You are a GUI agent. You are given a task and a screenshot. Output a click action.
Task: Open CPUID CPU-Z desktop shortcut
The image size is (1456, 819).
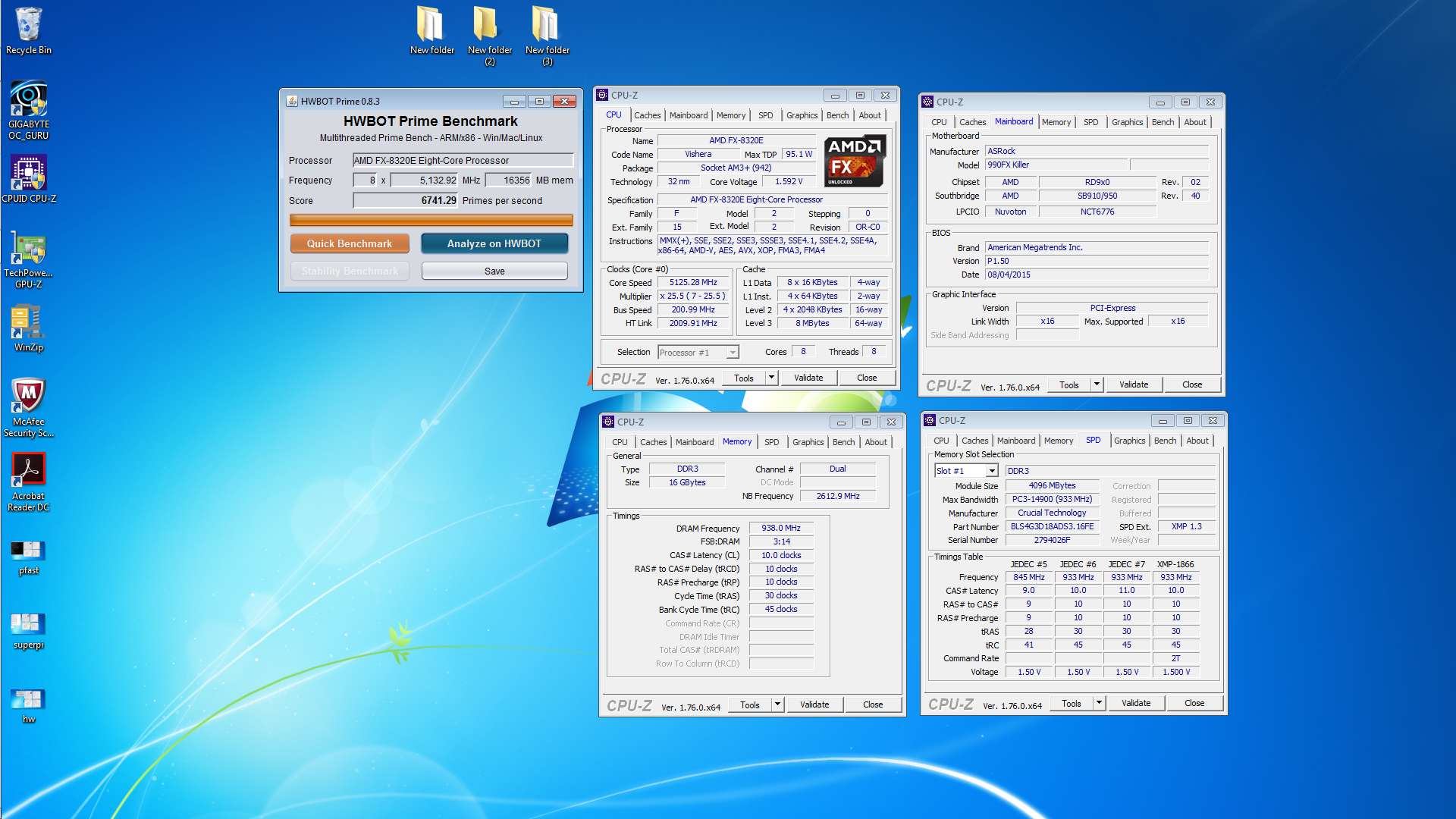[x=29, y=179]
